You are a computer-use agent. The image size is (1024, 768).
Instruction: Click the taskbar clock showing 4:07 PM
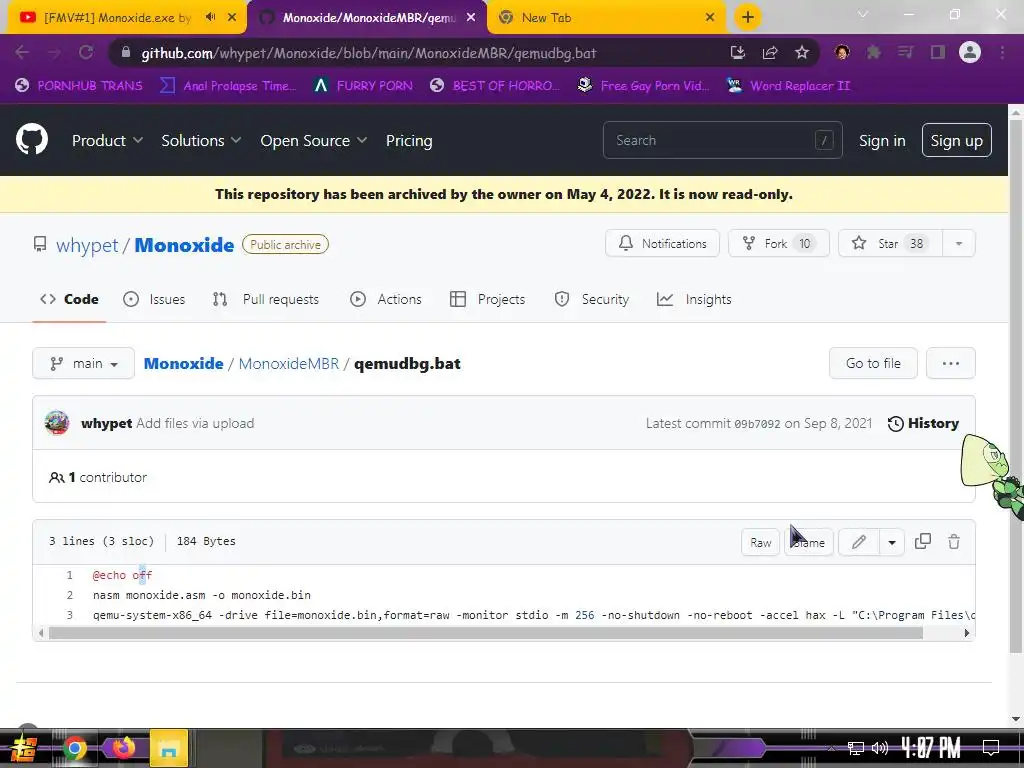(931, 748)
